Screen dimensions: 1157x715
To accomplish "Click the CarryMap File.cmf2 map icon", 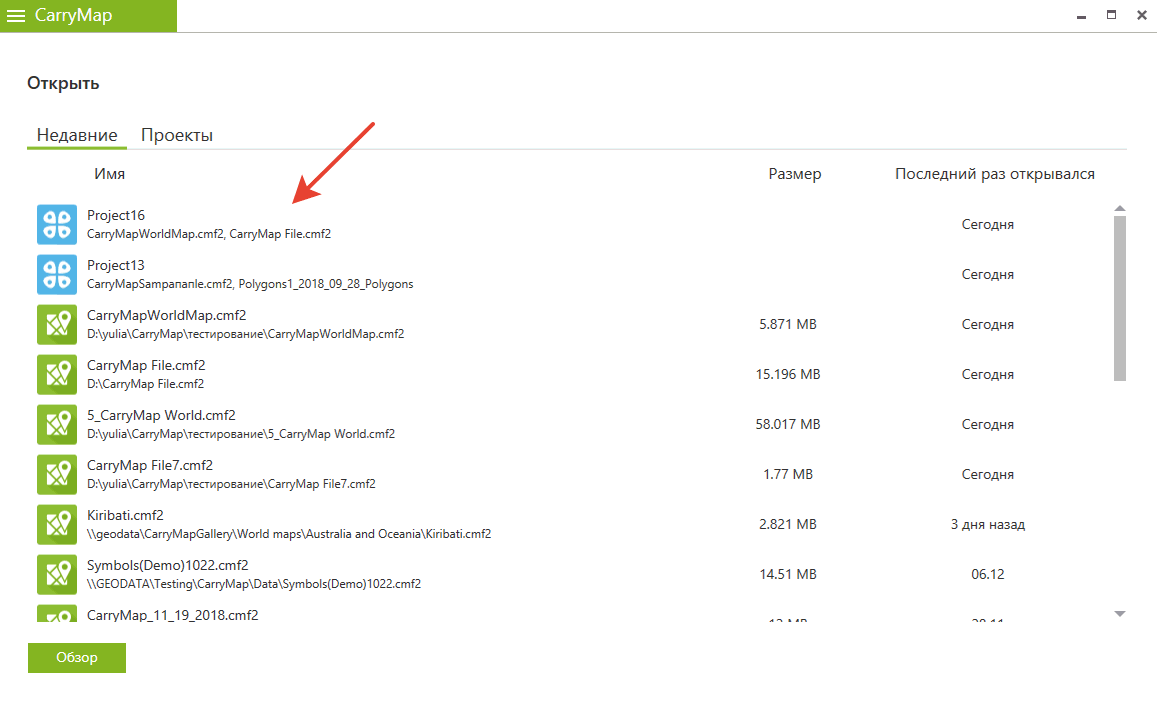I will [x=57, y=375].
